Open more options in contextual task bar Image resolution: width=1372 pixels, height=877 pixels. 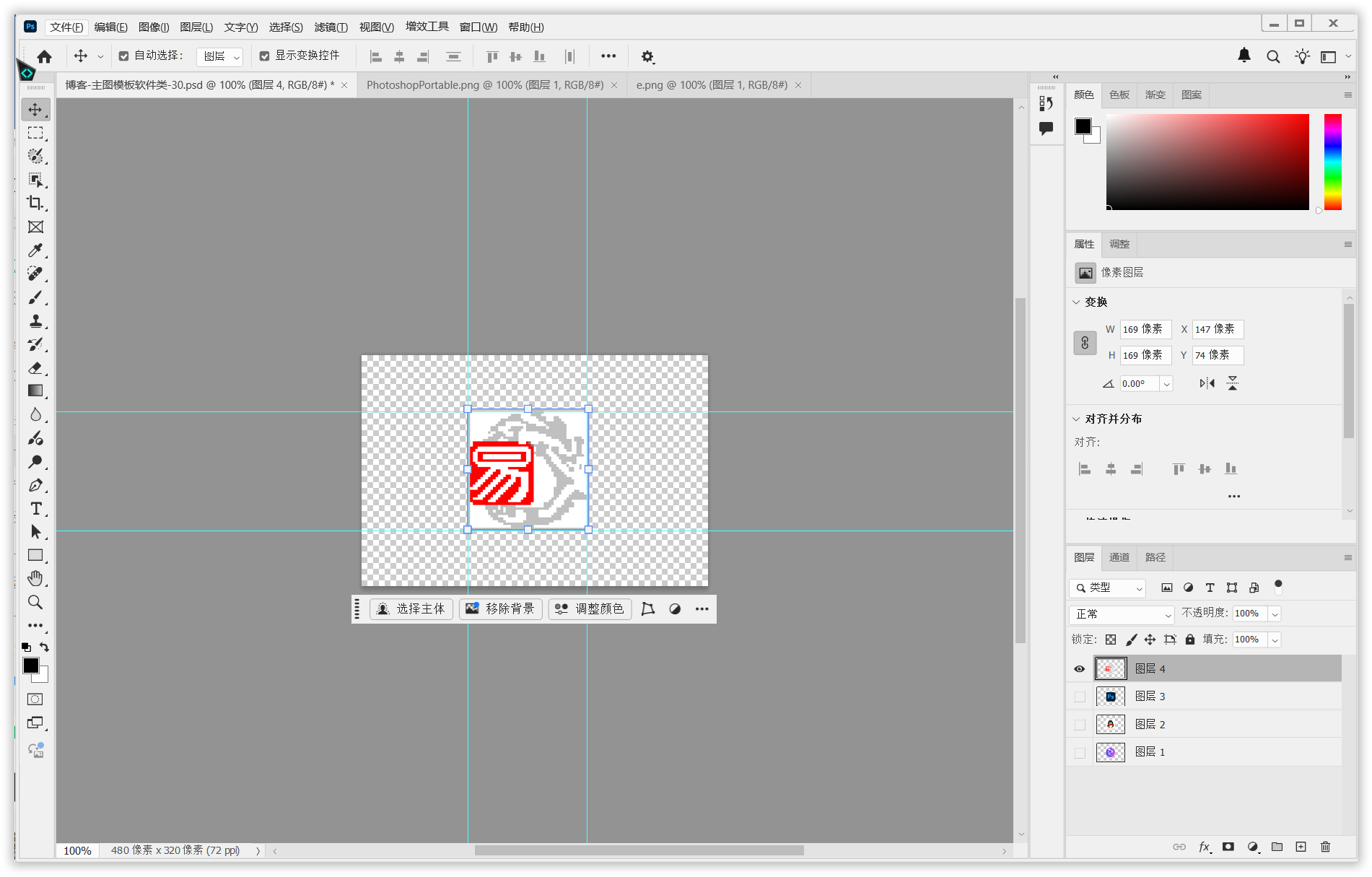702,609
